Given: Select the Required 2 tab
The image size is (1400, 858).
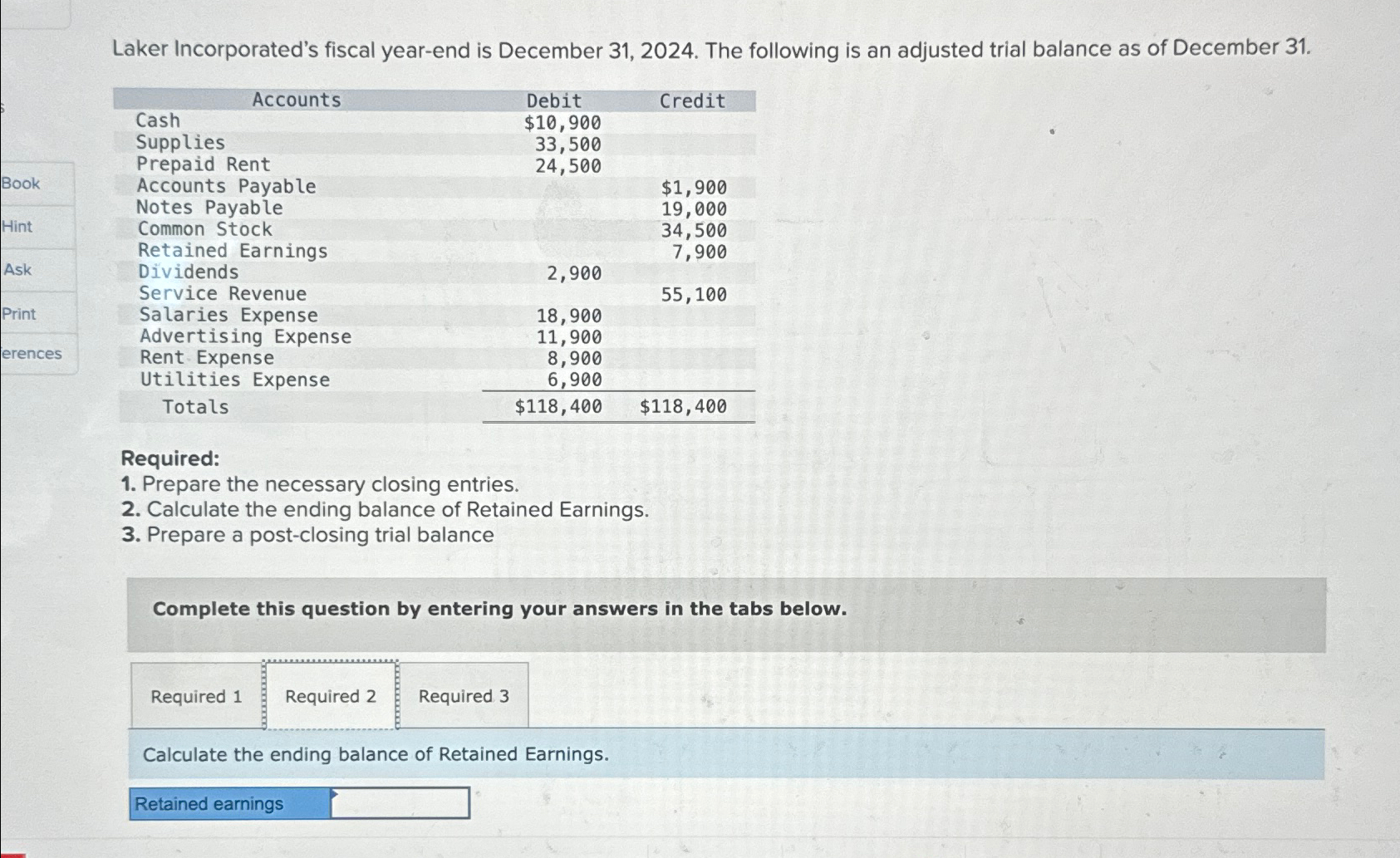Looking at the screenshot, I should coord(331,696).
